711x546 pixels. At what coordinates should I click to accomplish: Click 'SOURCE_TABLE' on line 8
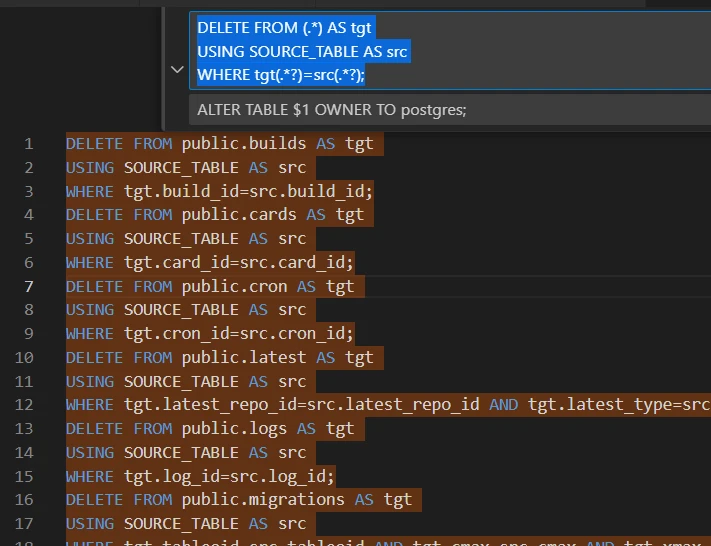pos(181,310)
